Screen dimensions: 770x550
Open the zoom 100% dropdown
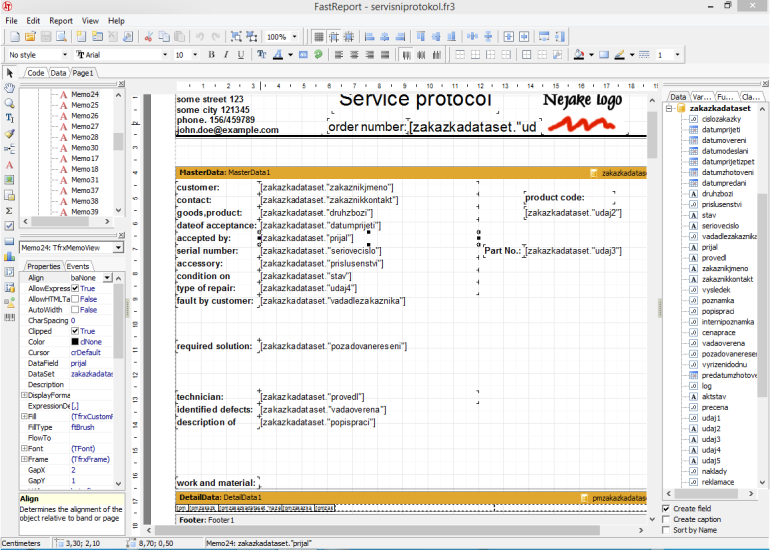(295, 37)
